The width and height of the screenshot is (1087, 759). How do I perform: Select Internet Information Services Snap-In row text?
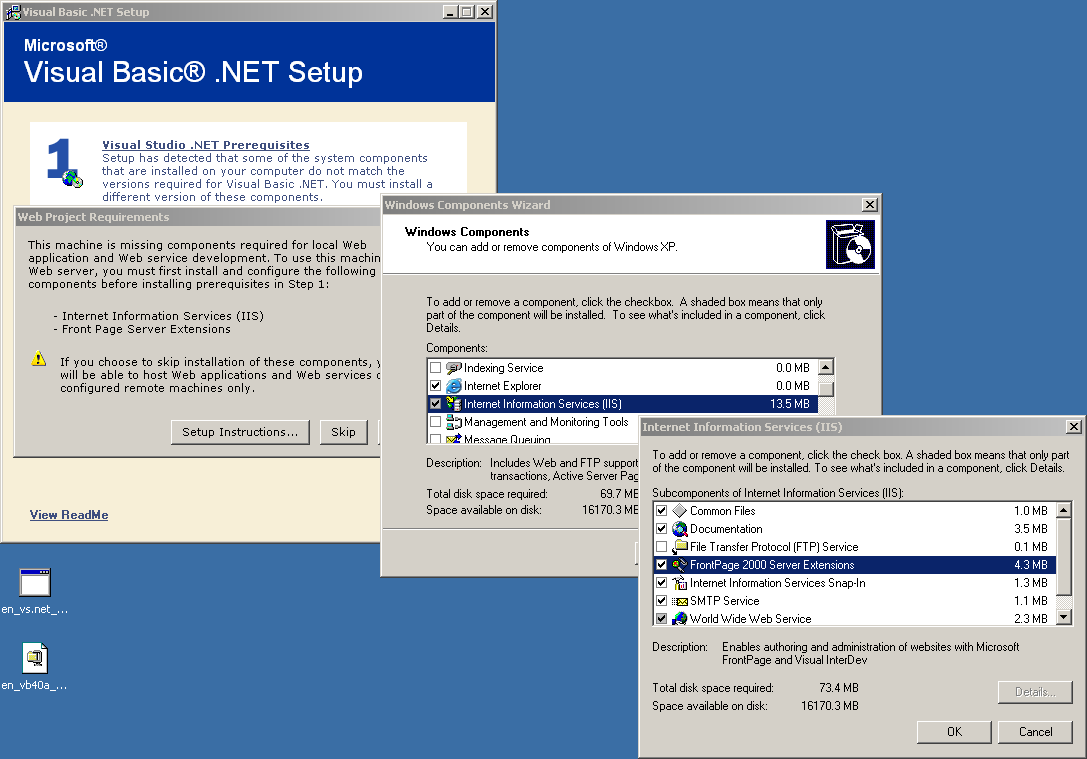point(777,583)
